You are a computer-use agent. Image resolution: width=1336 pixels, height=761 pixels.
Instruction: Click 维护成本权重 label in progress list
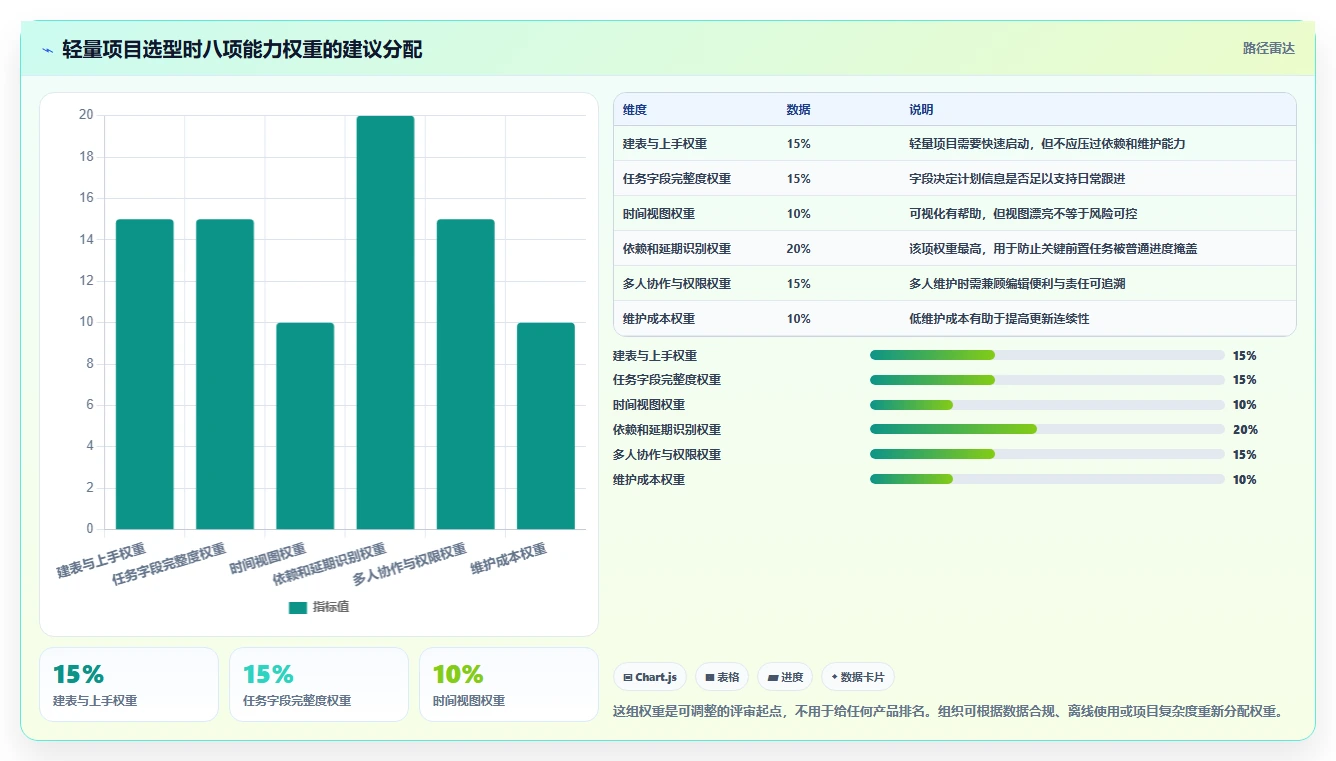[649, 480]
